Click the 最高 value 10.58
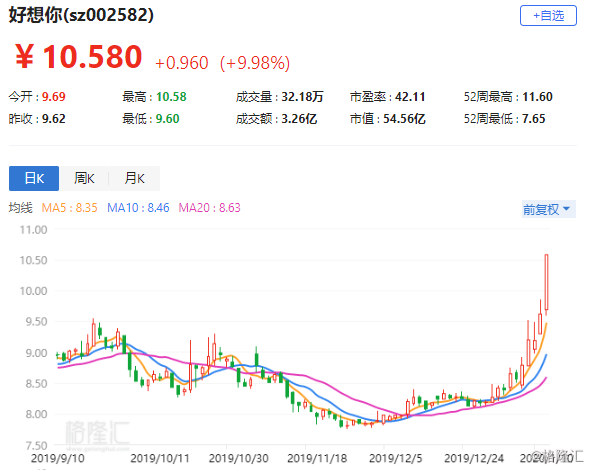 (x=171, y=97)
